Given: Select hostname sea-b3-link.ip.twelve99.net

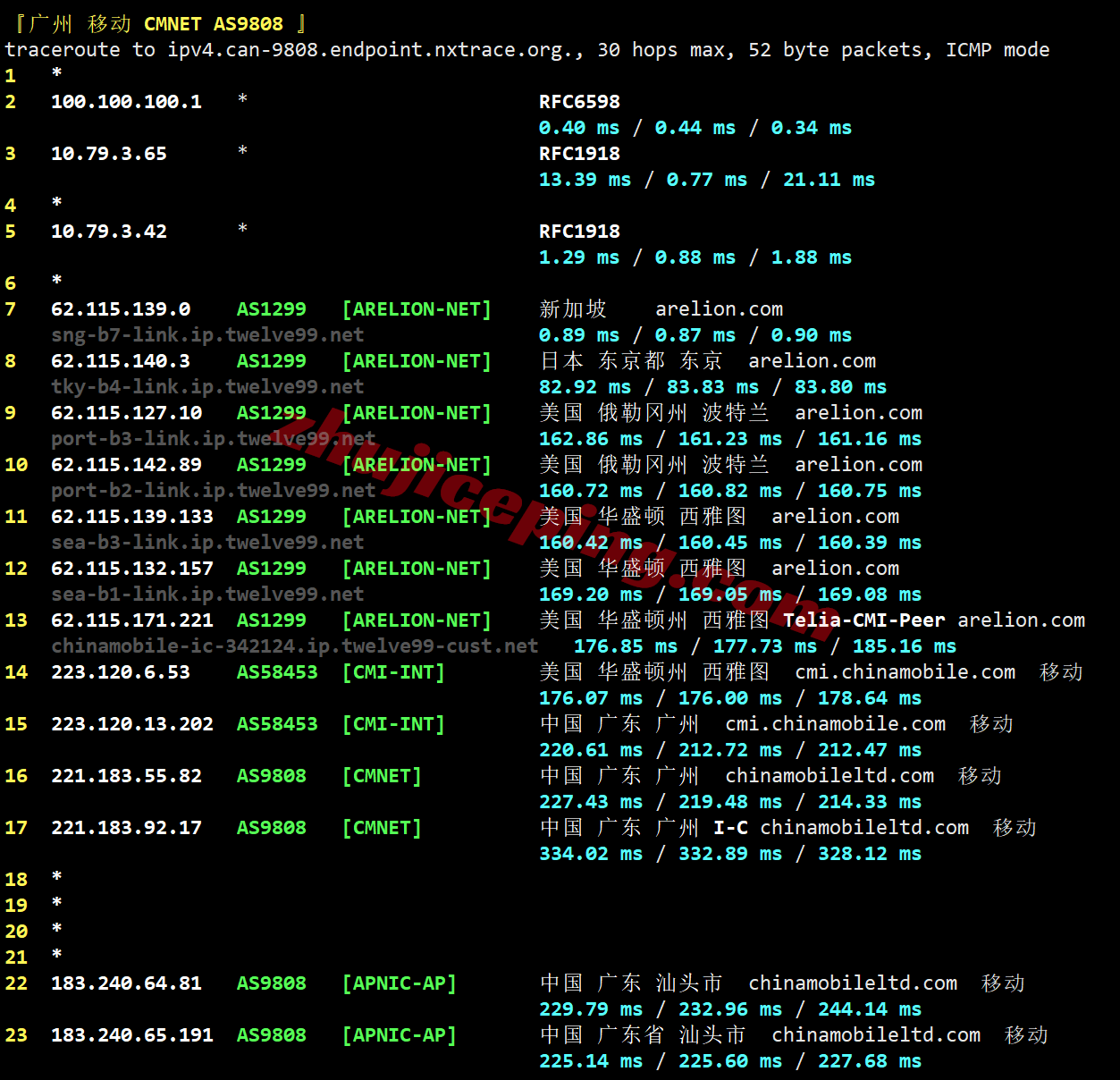Looking at the screenshot, I should [x=207, y=542].
